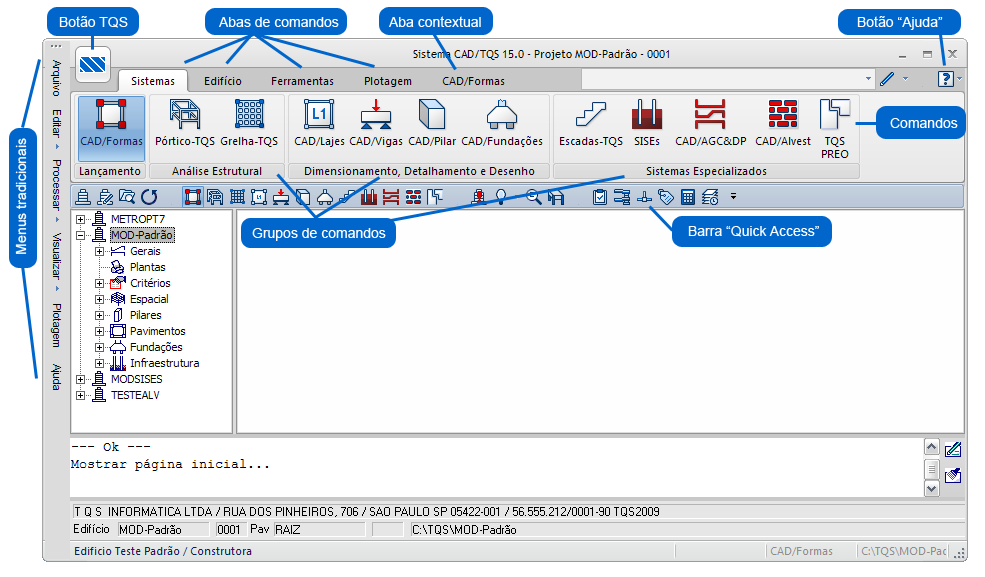Open the vertical Ajuda menu
Viewport: 985px width, 577px height.
click(x=57, y=377)
